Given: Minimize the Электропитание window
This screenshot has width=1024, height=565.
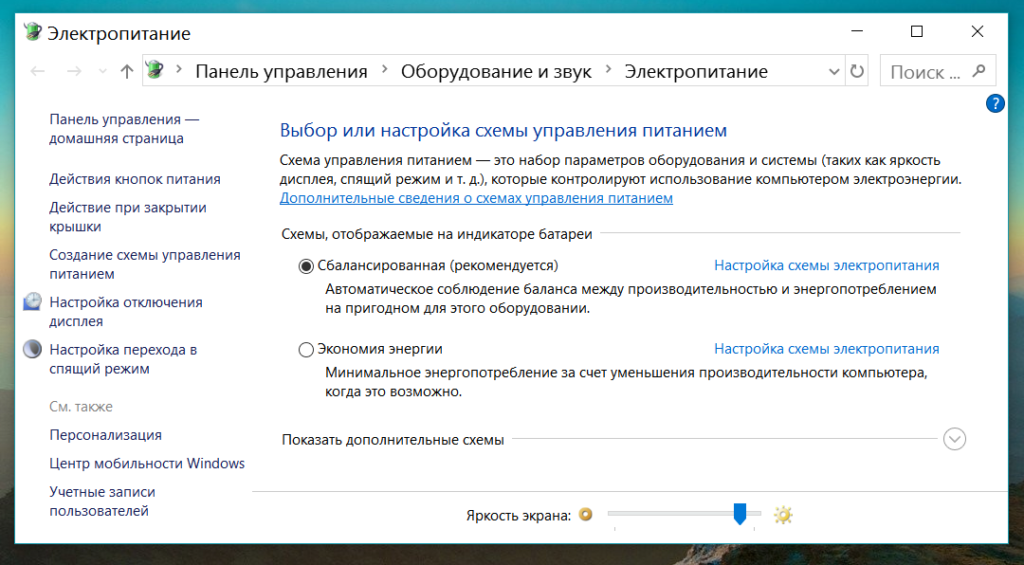Looking at the screenshot, I should coord(857,31).
